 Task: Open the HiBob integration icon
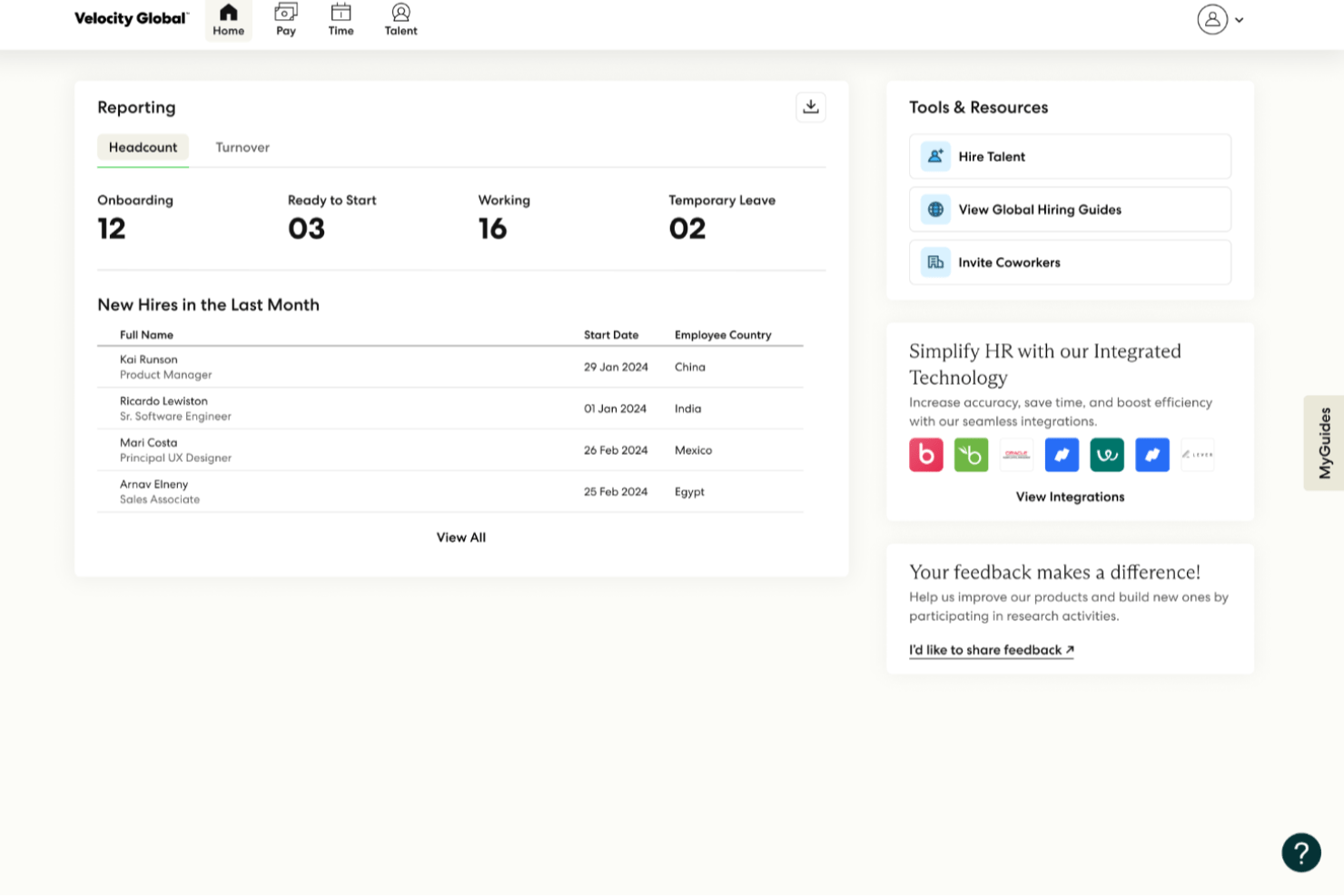[926, 455]
